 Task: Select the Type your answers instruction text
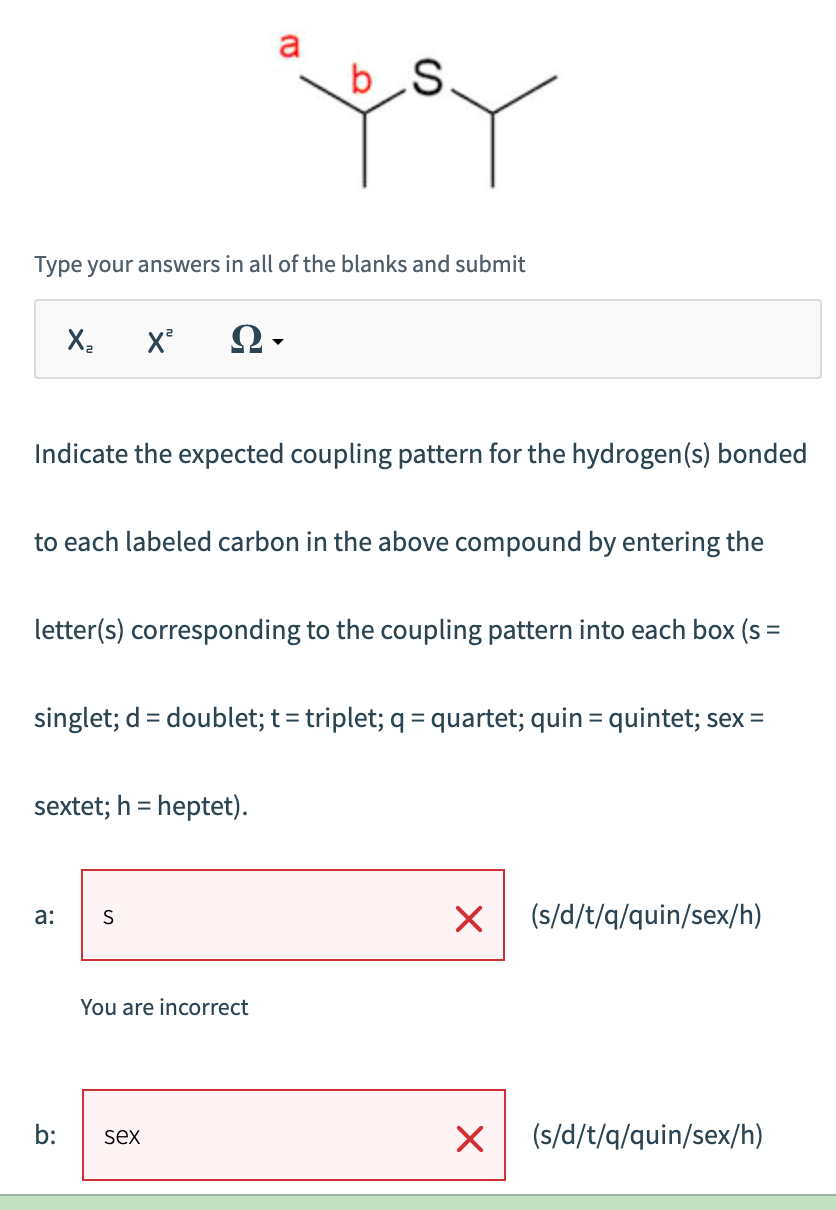(x=279, y=263)
